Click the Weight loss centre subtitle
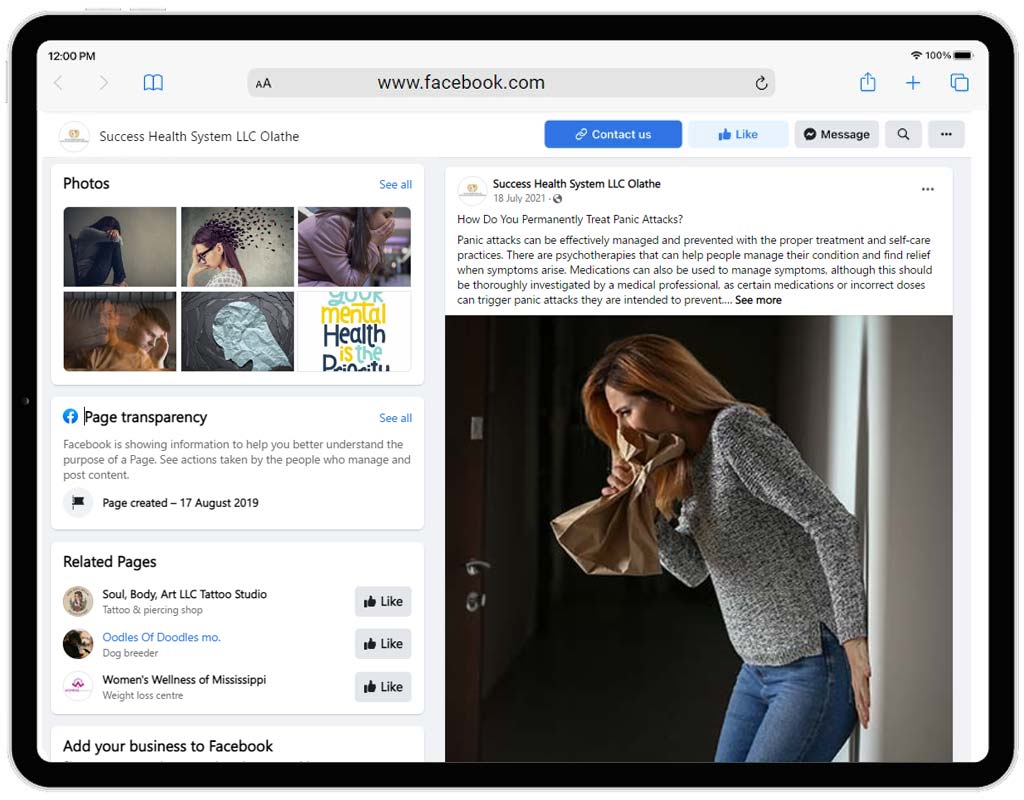This screenshot has height=800, width=1024. coord(142,696)
